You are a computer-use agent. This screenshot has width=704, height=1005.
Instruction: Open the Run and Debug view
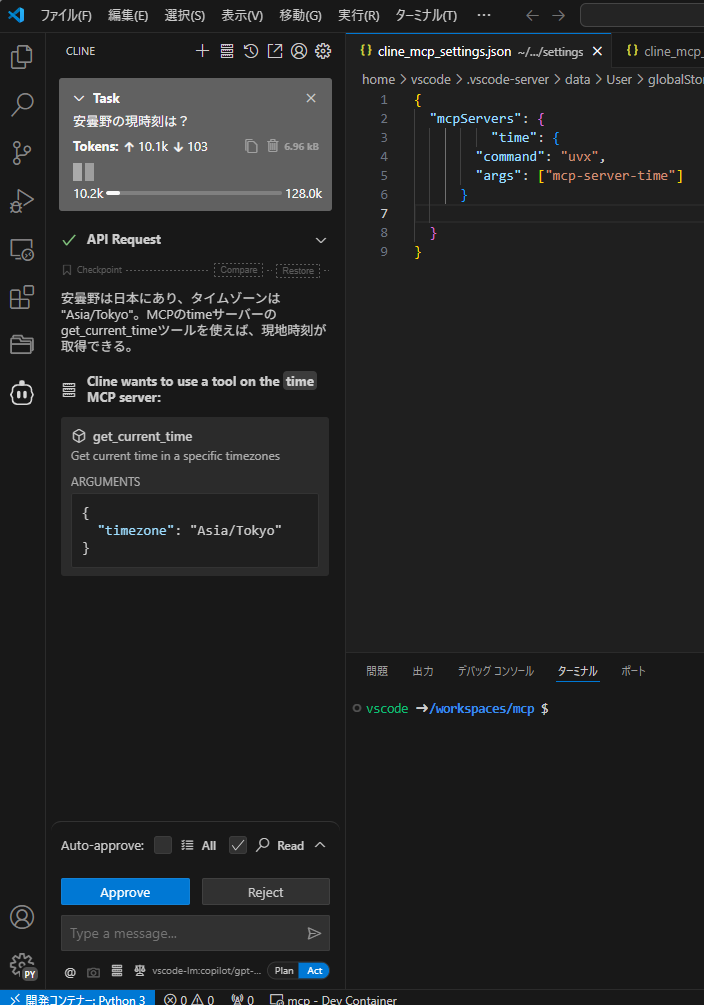pos(22,201)
